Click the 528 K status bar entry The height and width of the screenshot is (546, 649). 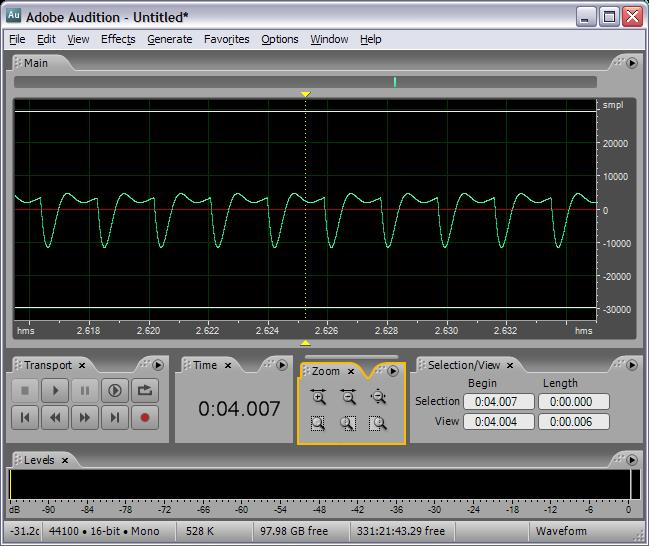click(x=200, y=531)
